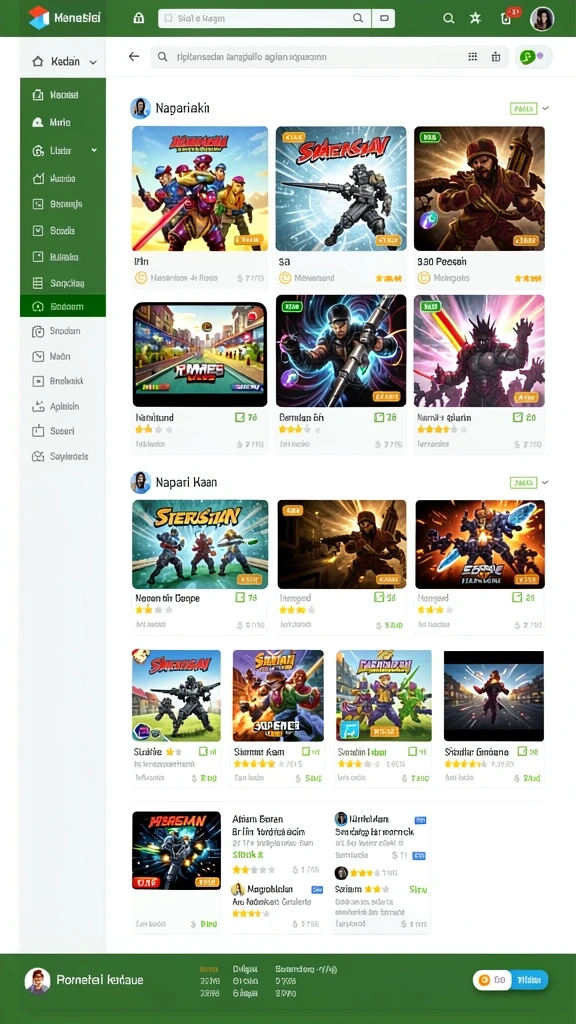Click the ghost-shaped icon of the Mirie sidebar item
Screen dimensions: 576x1024
click(x=38, y=122)
